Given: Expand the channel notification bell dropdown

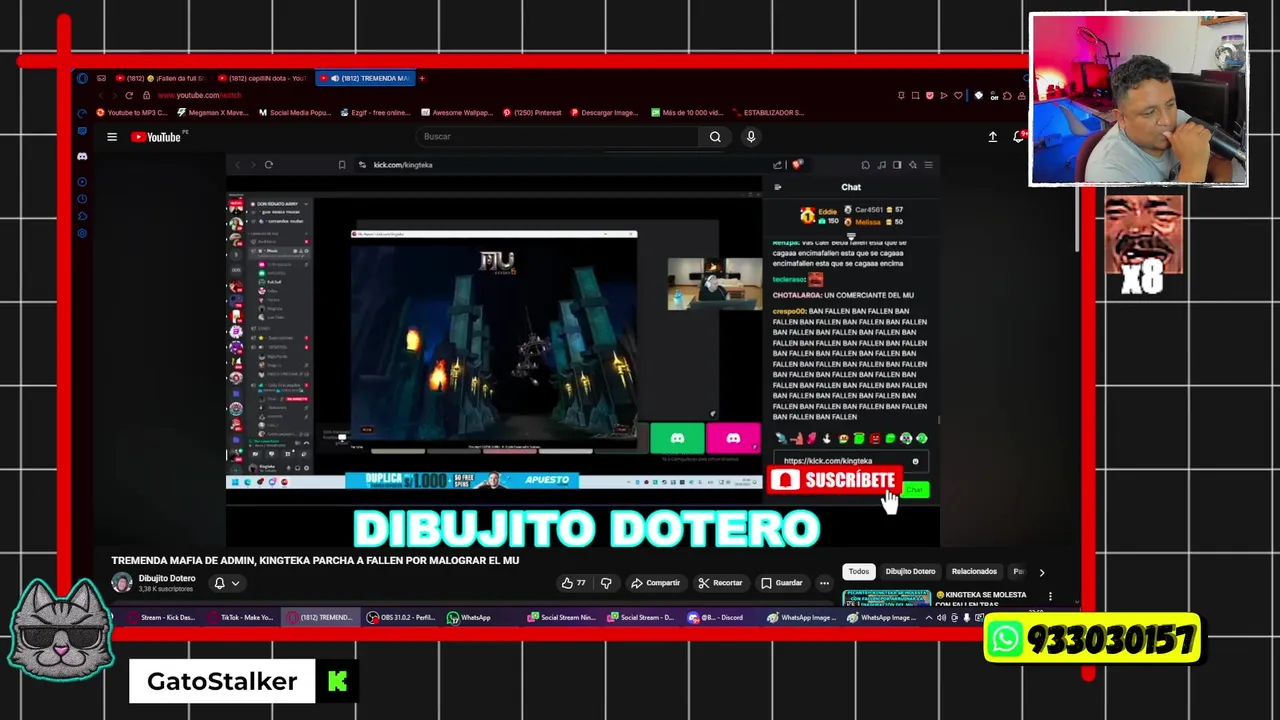Looking at the screenshot, I should click(x=227, y=583).
